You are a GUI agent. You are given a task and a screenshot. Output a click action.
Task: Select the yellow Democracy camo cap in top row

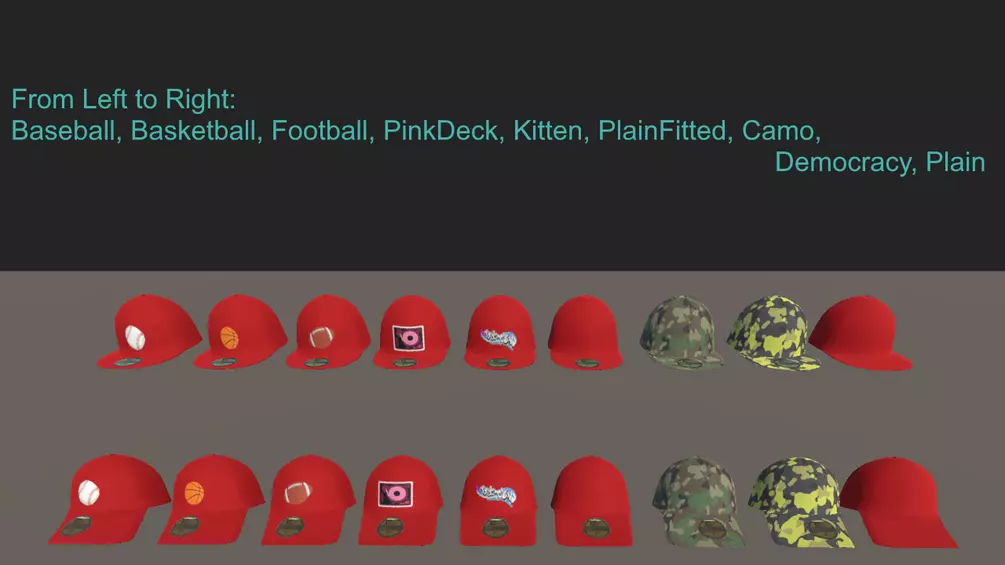774,332
